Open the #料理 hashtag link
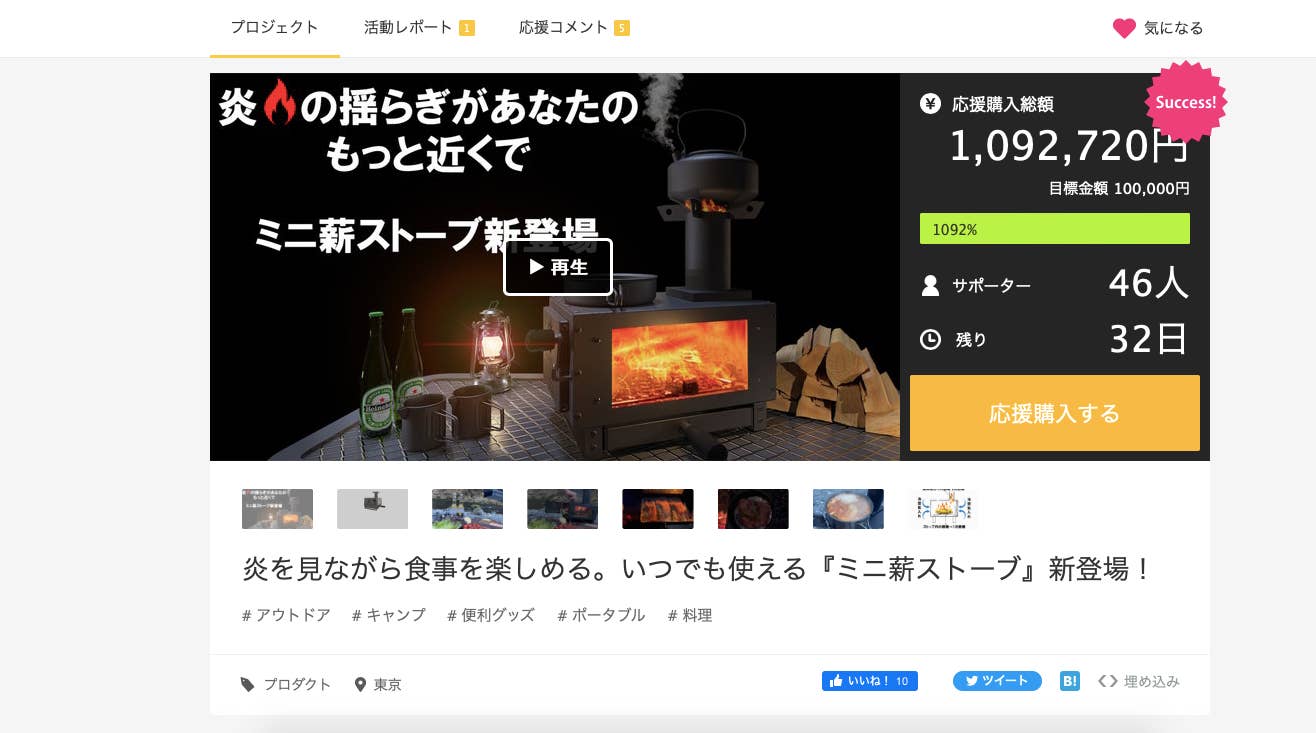Screen dimensions: 1316x733 pyautogui.click(x=690, y=615)
